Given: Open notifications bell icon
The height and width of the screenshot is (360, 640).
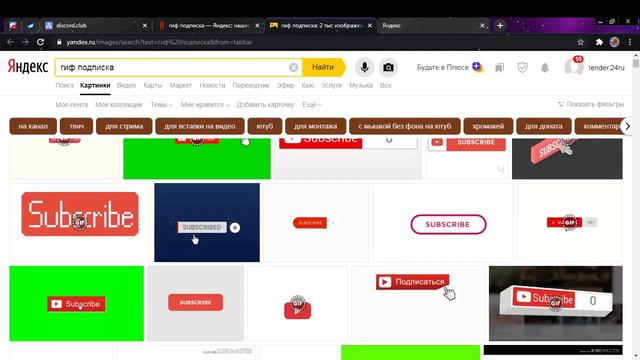Looking at the screenshot, I should (545, 68).
